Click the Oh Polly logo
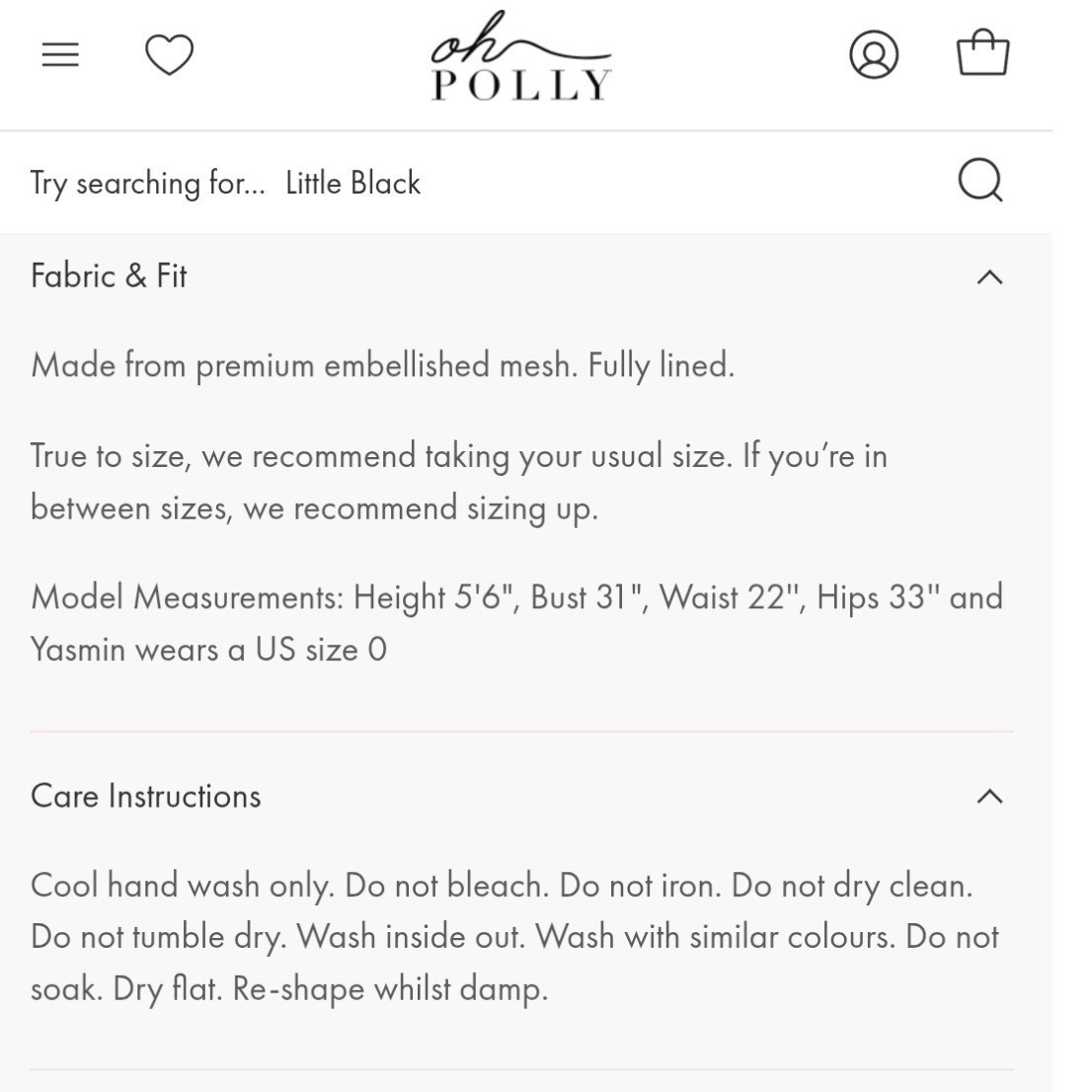The image size is (1092, 1092). coord(521,55)
